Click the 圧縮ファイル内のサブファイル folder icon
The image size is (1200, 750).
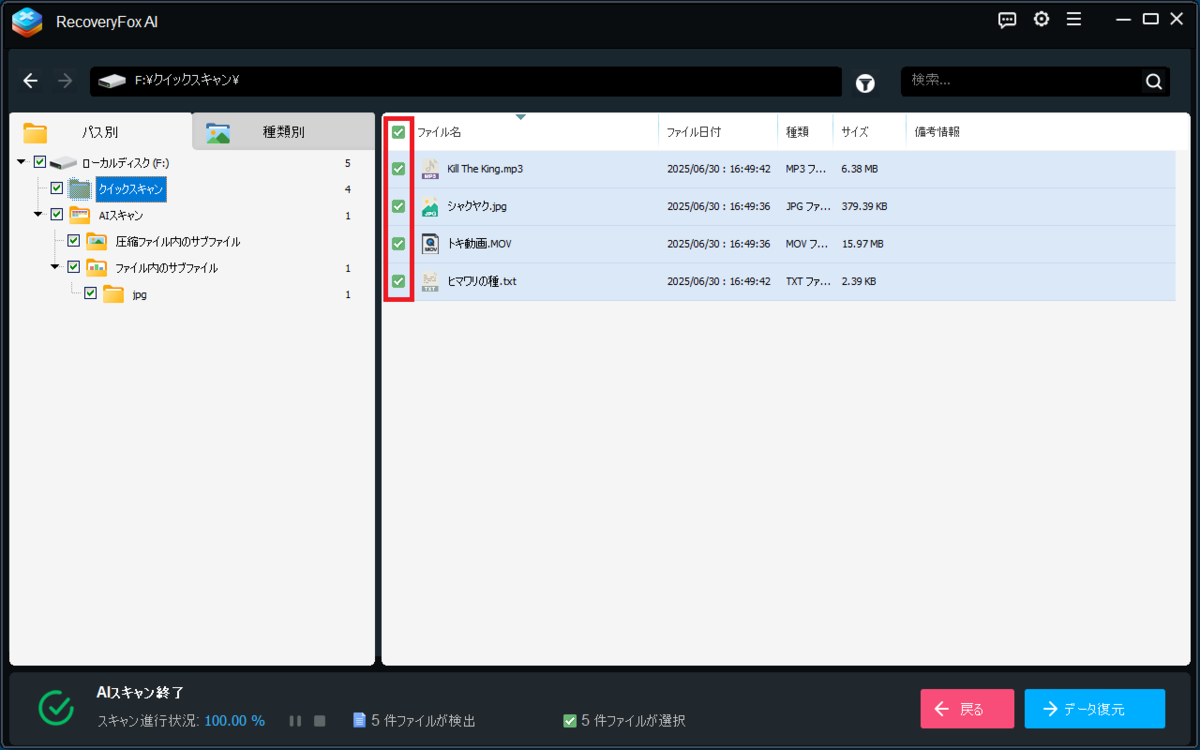(97, 241)
